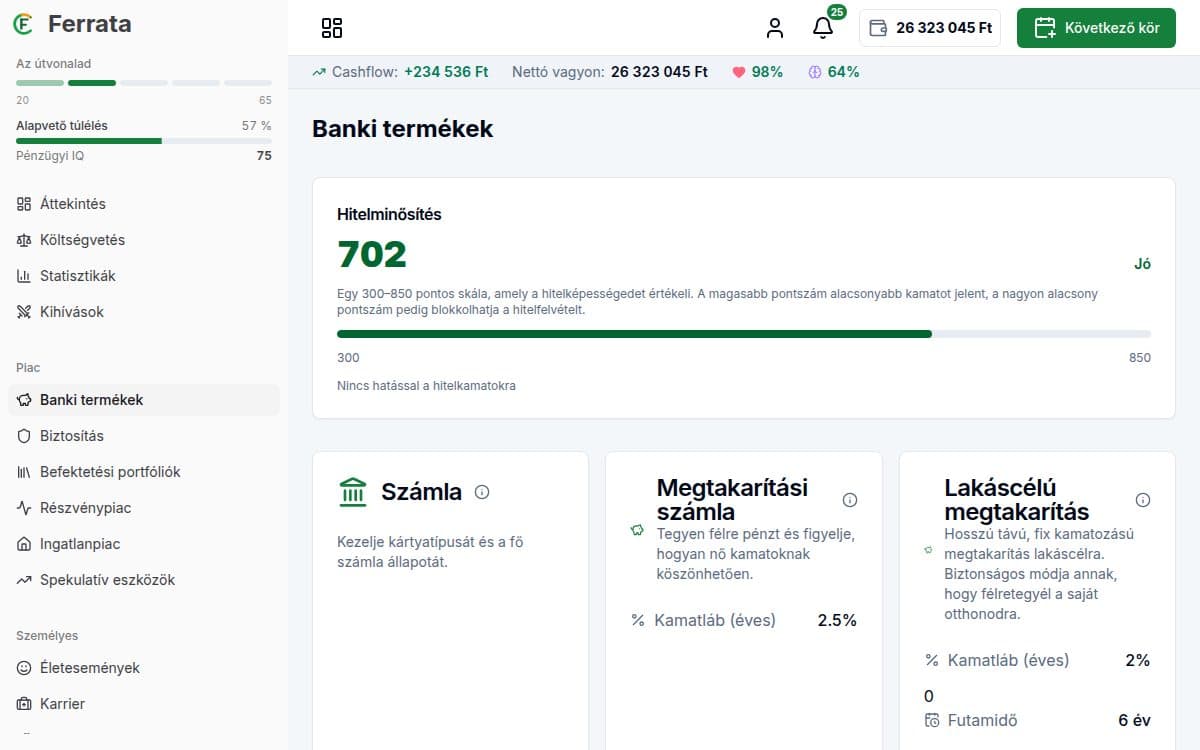Click the percent icon beside 2% Kamatláb

(x=932, y=660)
